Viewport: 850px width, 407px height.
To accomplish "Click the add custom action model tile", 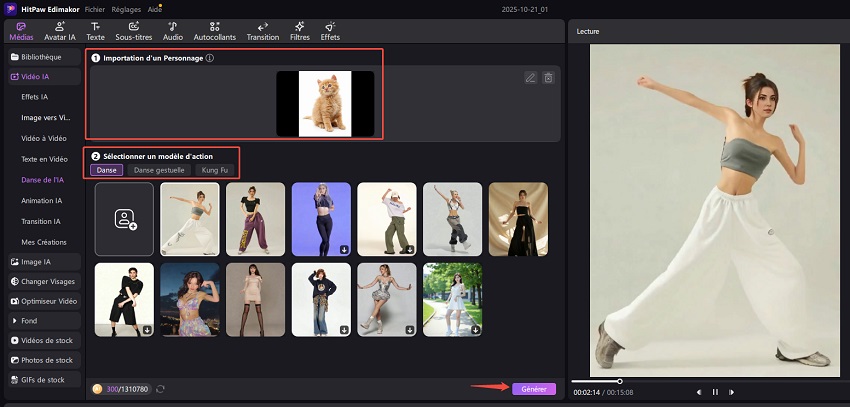I will [x=124, y=220].
